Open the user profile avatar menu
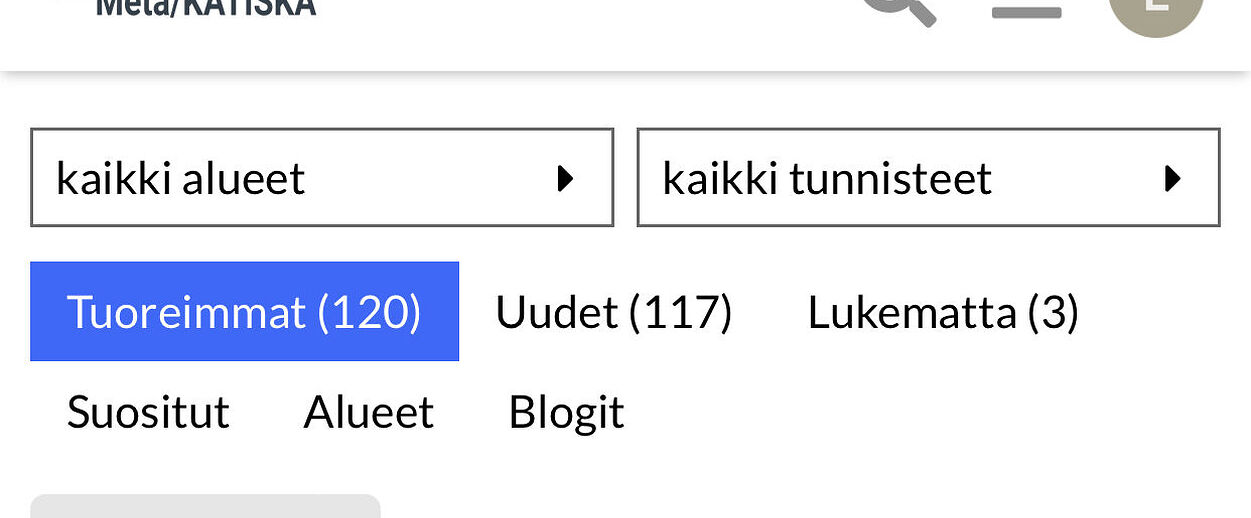Viewport: 1251px width, 518px height. [x=1155, y=10]
